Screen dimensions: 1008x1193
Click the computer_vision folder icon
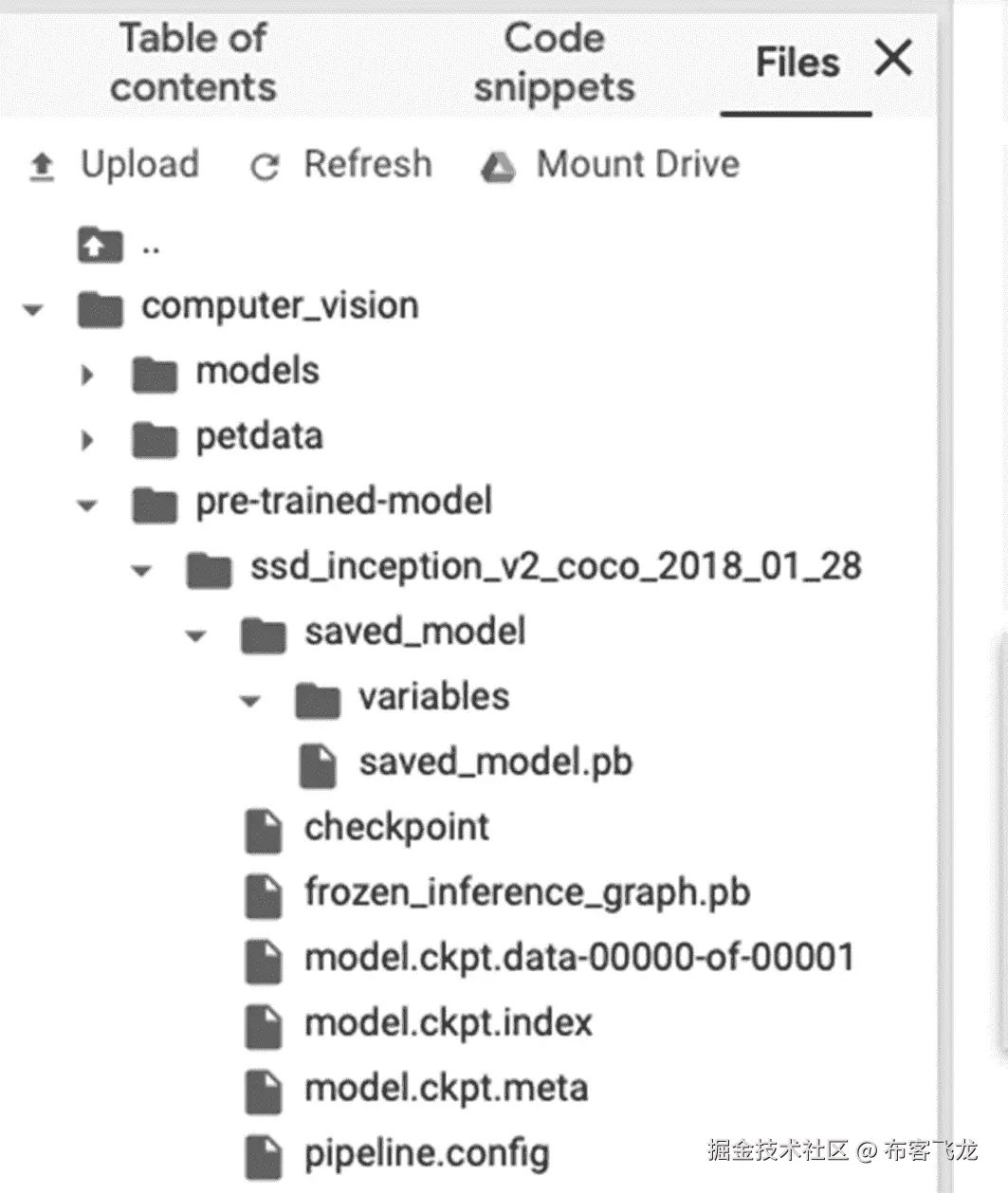pyautogui.click(x=100, y=308)
